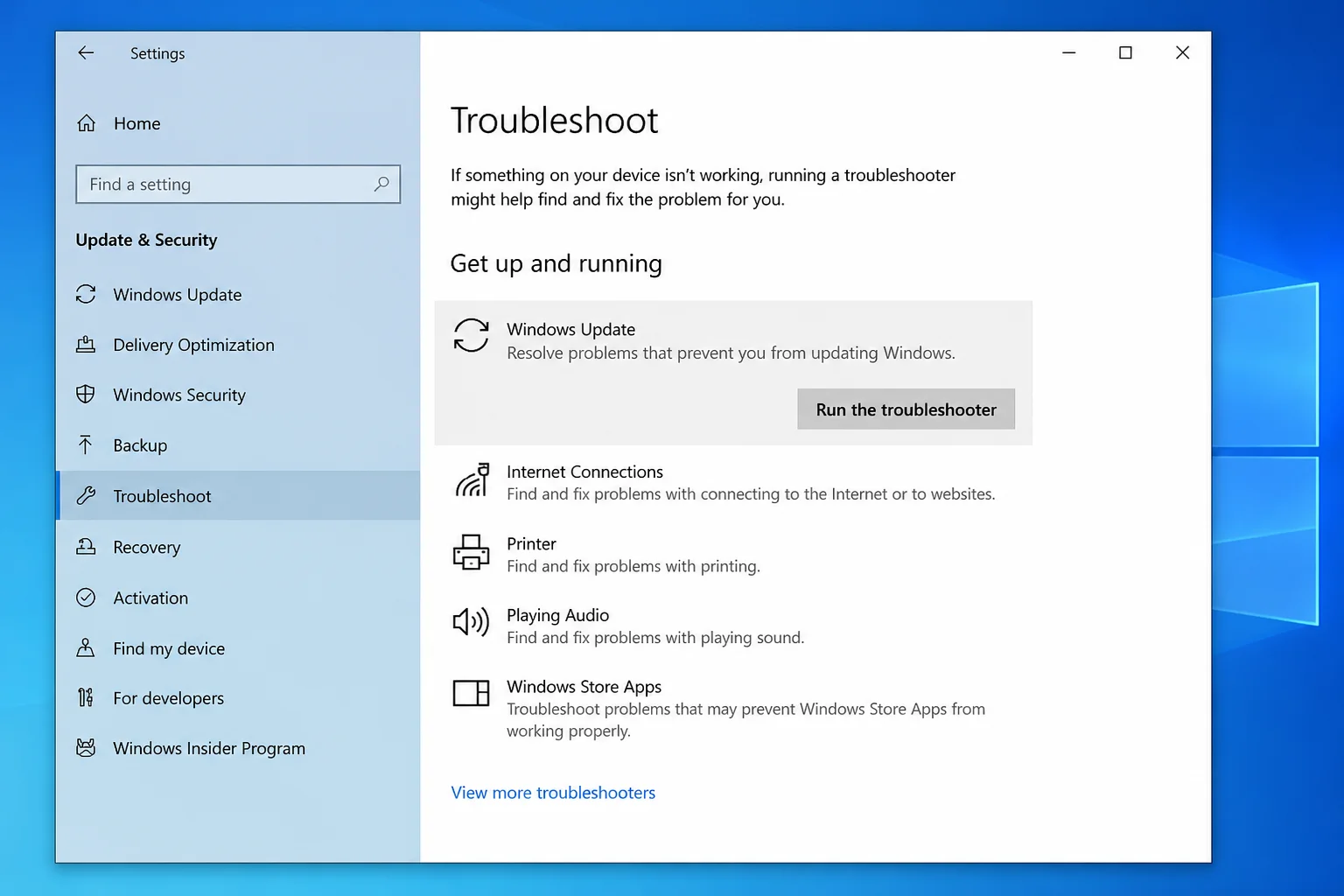Click the Windows Update sync icon in sidebar
The height and width of the screenshot is (896, 1344).
(x=86, y=294)
